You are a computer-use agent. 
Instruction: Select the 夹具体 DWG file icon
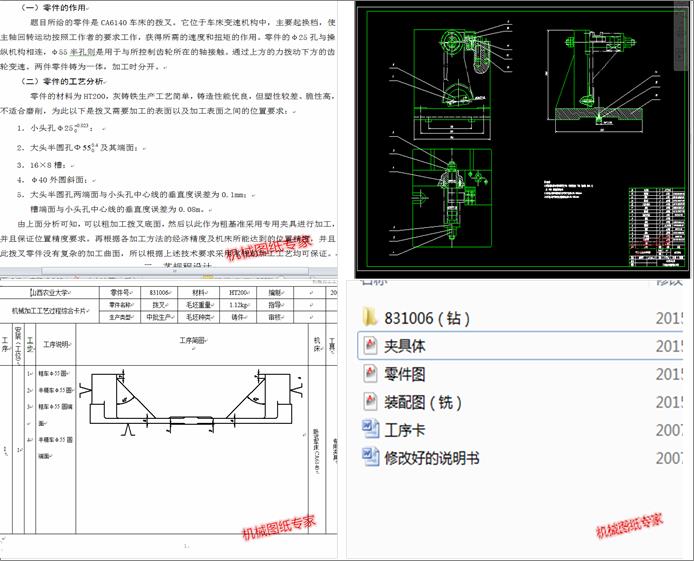(x=370, y=346)
